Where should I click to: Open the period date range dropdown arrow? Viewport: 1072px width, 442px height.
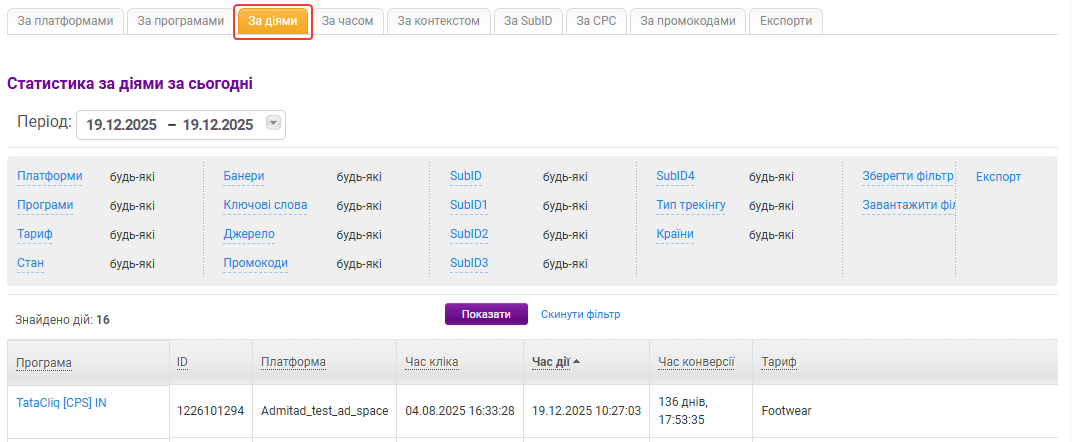[274, 124]
